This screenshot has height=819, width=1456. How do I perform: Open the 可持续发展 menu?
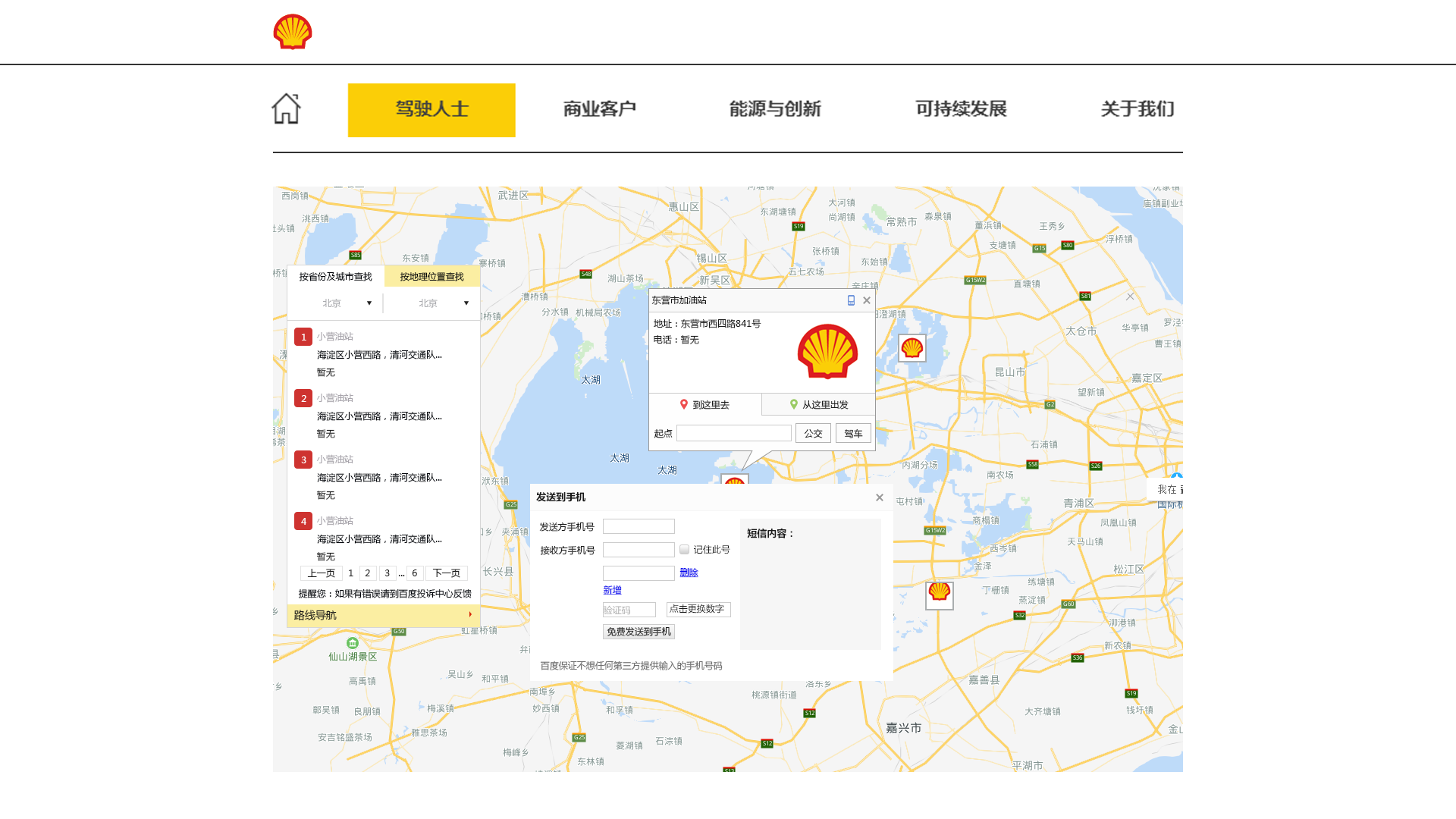(961, 109)
